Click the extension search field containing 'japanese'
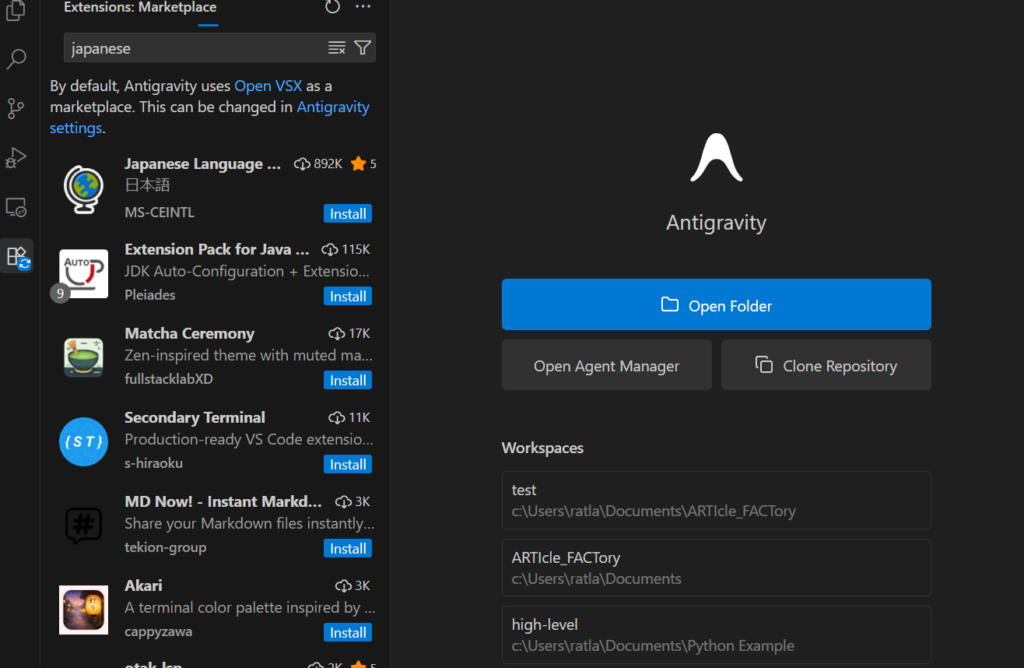Viewport: 1024px width, 668px height. (x=195, y=48)
